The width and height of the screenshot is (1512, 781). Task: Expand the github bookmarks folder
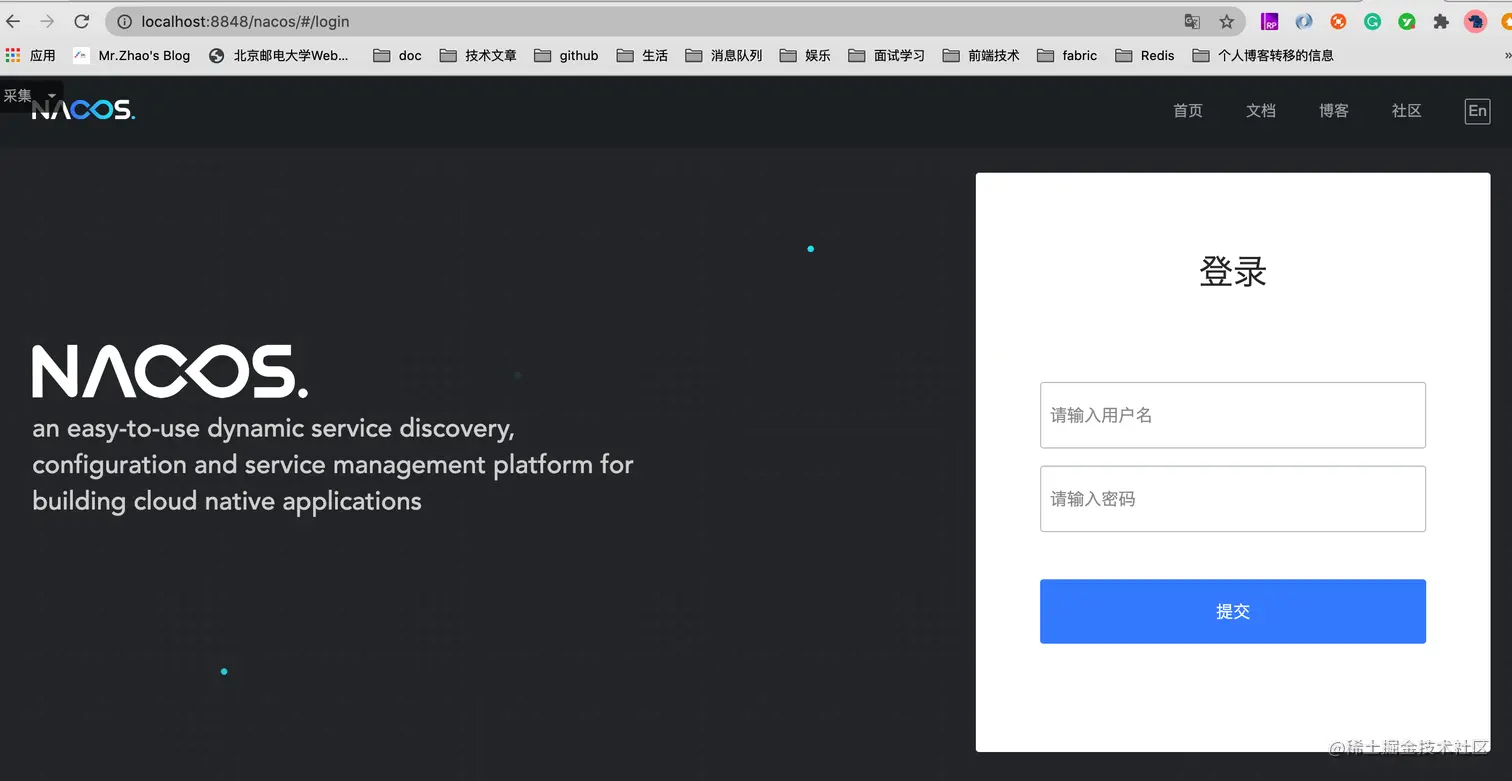(566, 56)
